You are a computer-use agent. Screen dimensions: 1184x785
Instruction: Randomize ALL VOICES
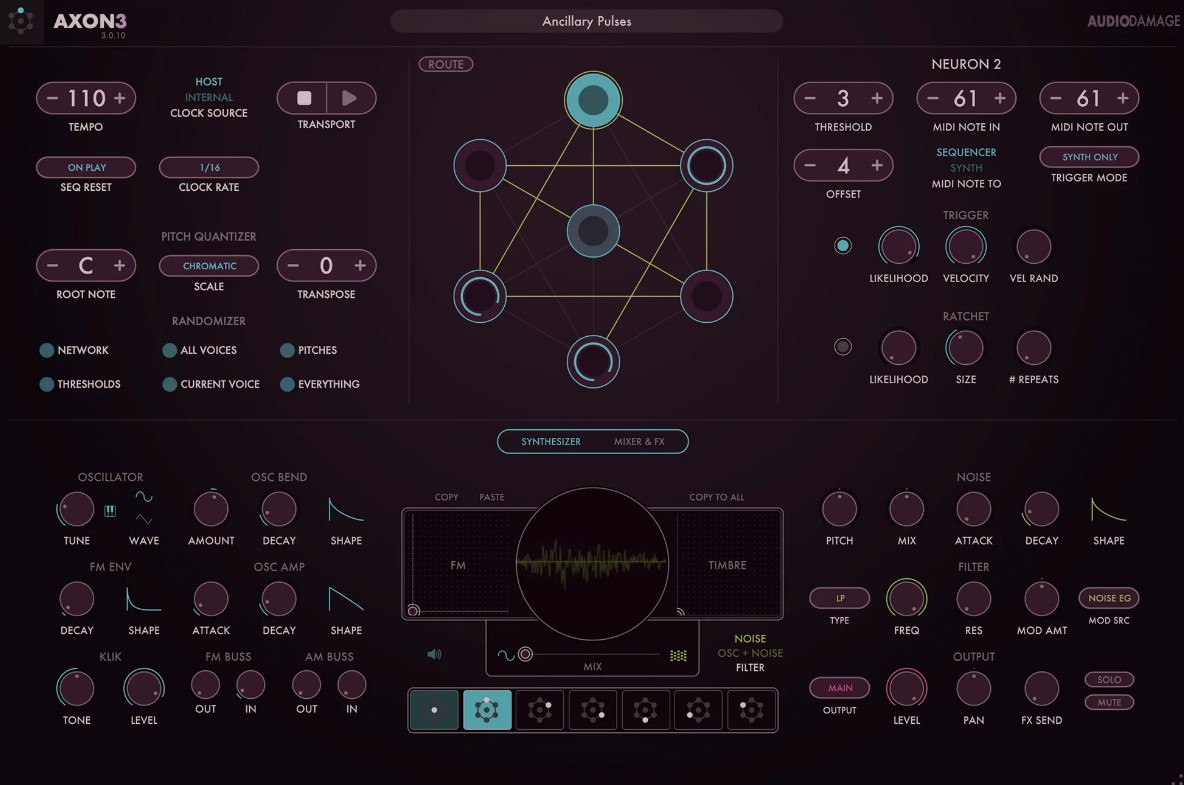pos(170,350)
